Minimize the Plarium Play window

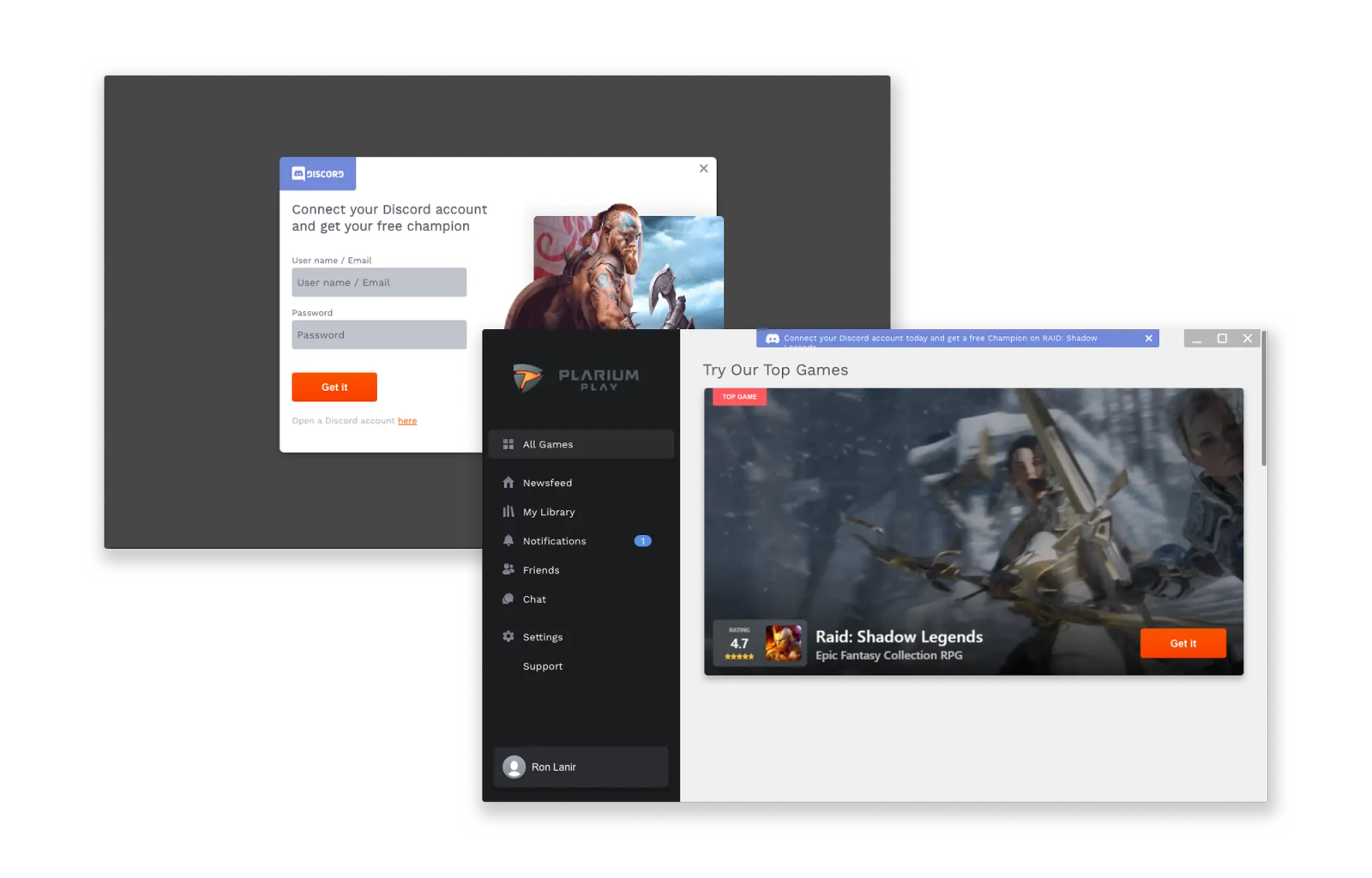tap(1197, 339)
